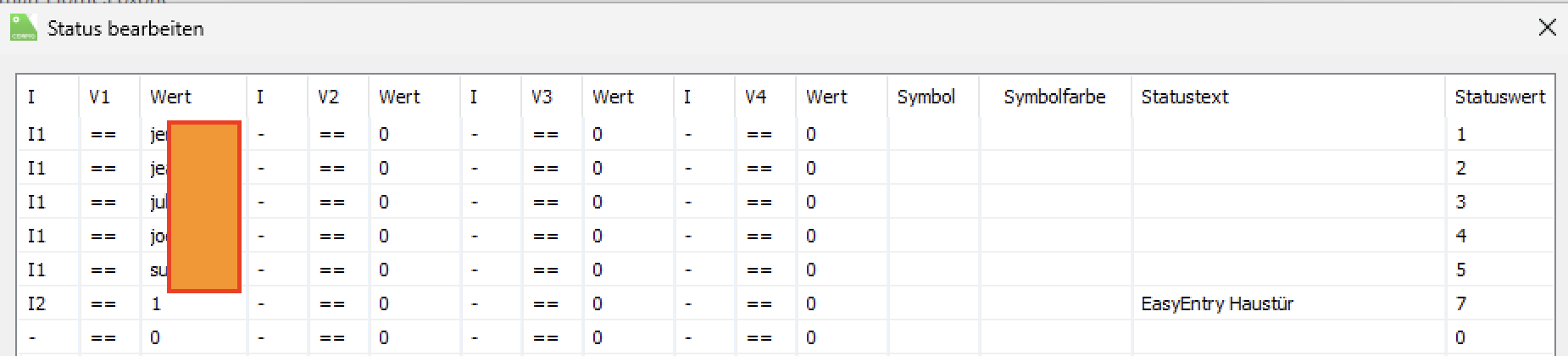
Task: Click Statuswert cell with value 5
Action: click(1461, 270)
